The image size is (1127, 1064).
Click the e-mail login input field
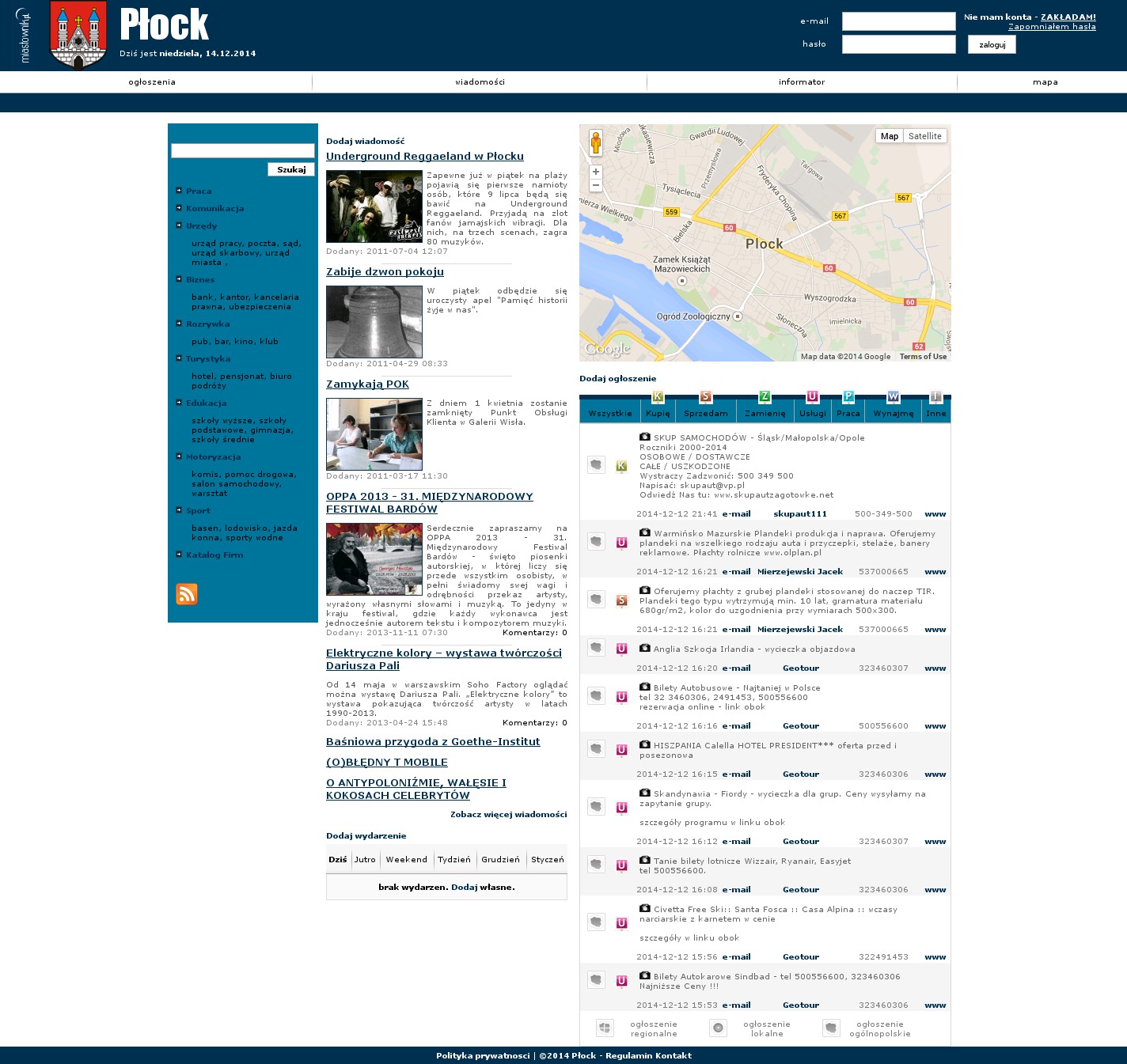tap(898, 21)
